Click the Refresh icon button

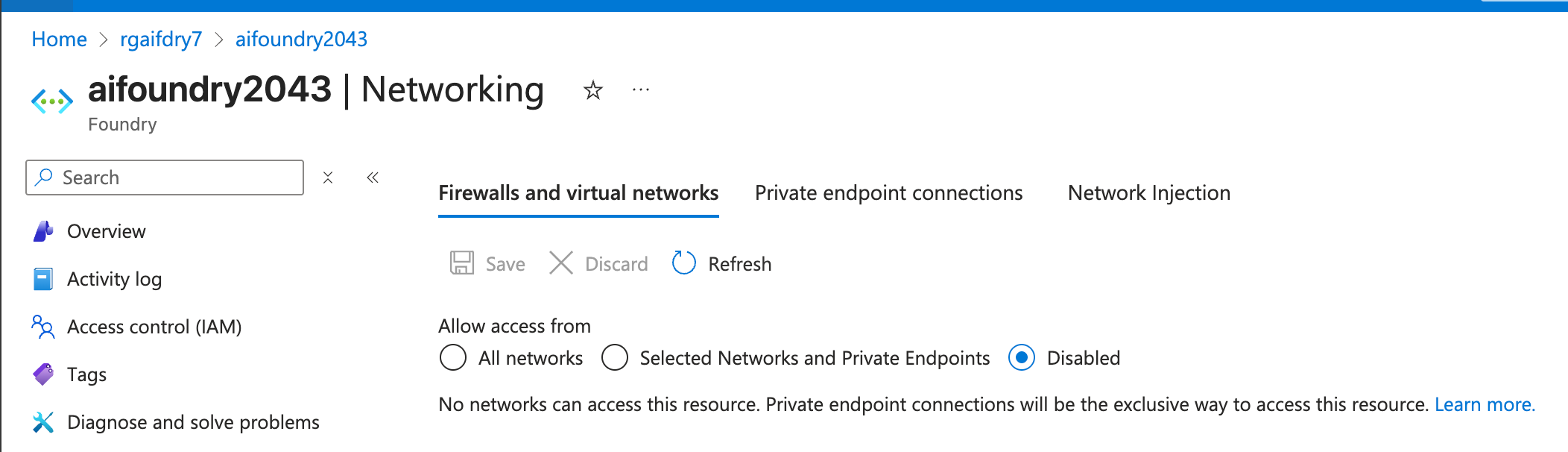(683, 263)
